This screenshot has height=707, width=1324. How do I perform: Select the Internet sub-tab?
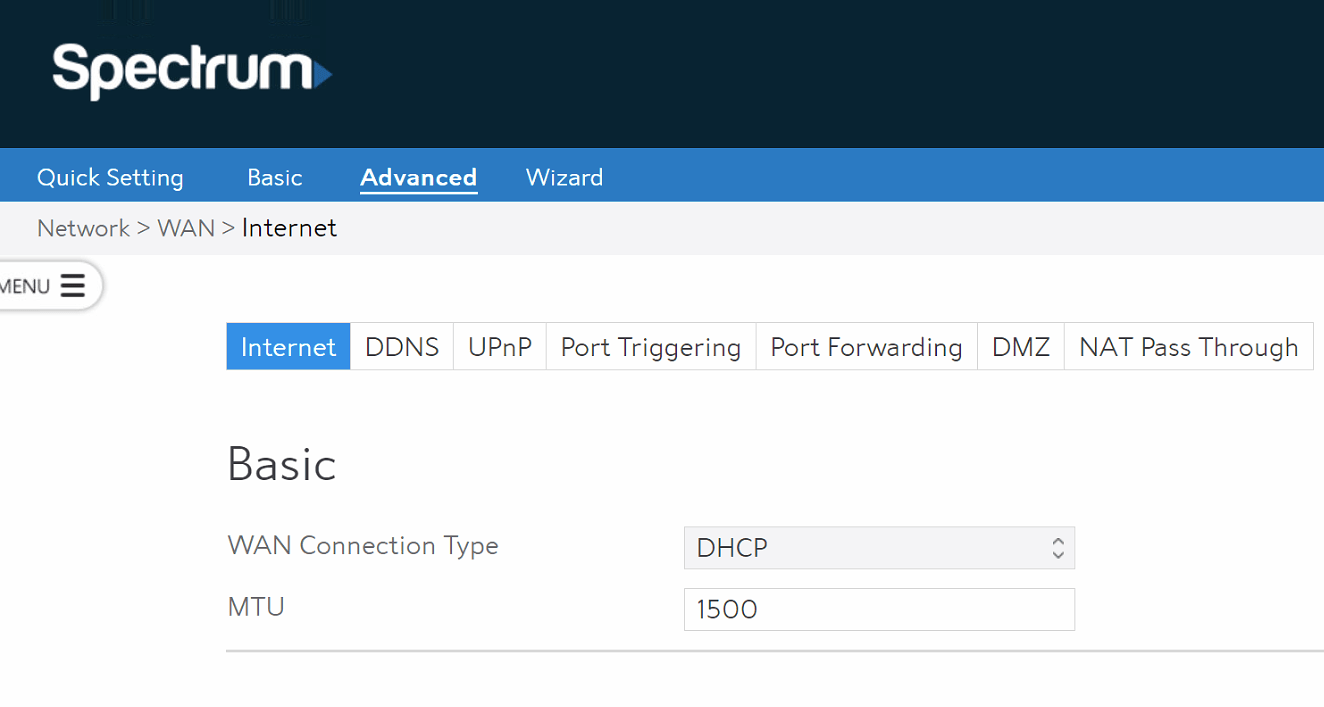click(288, 347)
